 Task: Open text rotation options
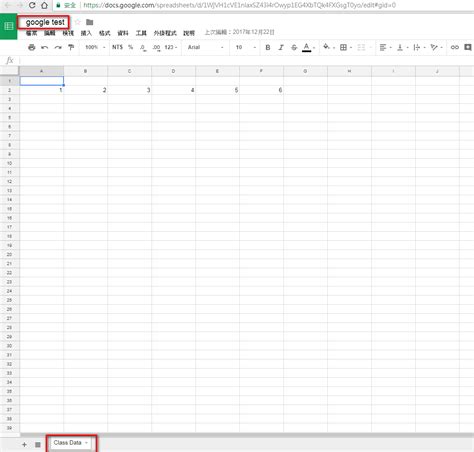coord(436,47)
